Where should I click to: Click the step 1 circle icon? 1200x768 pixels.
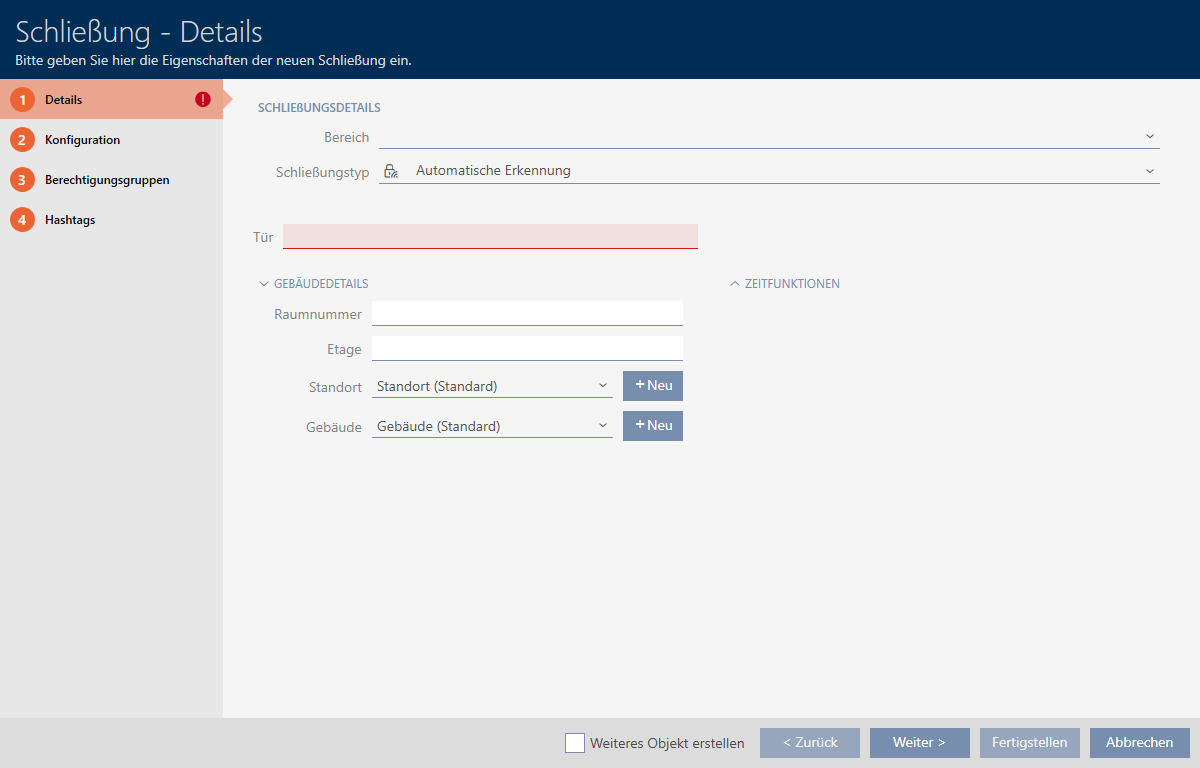[x=22, y=100]
